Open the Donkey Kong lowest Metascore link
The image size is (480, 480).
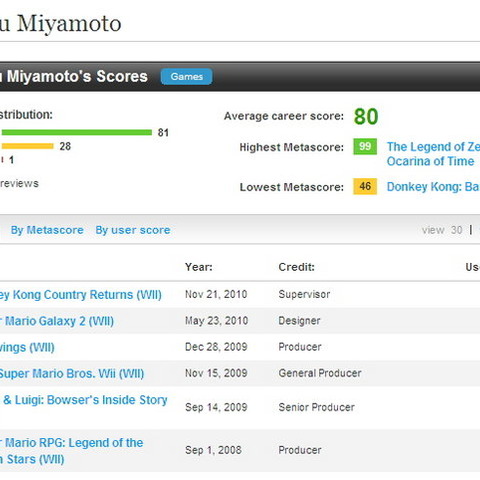point(433,187)
